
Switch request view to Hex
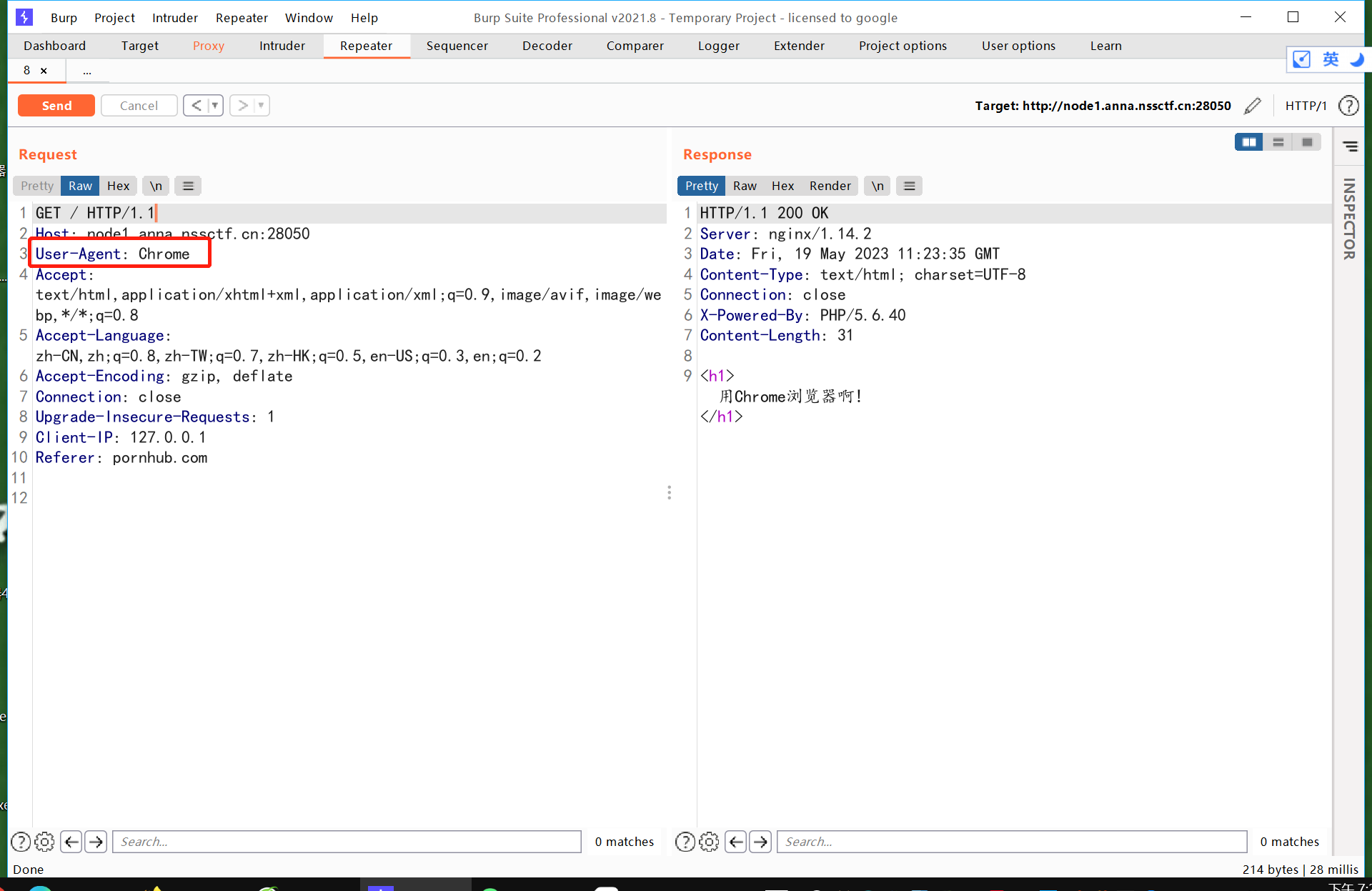pyautogui.click(x=118, y=186)
